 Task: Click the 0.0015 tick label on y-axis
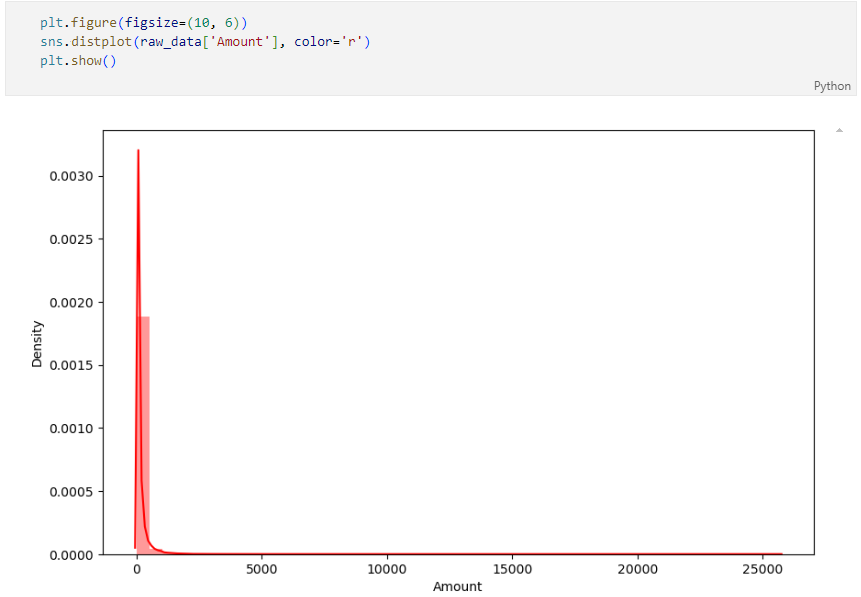click(x=71, y=366)
